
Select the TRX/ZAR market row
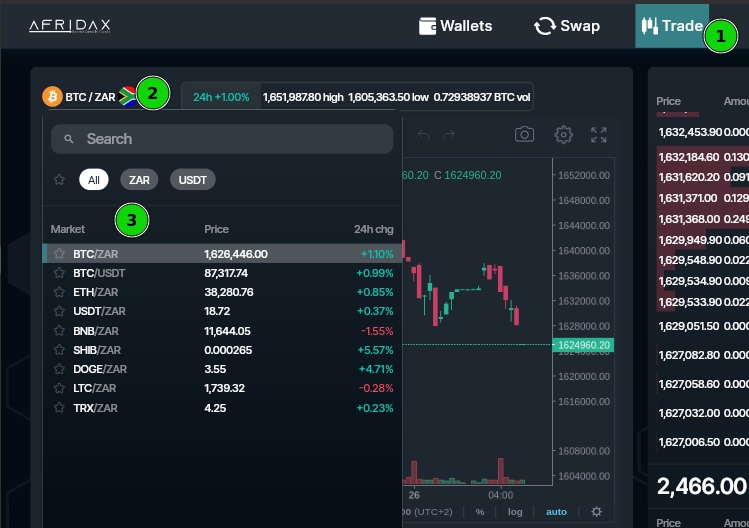click(x=222, y=408)
